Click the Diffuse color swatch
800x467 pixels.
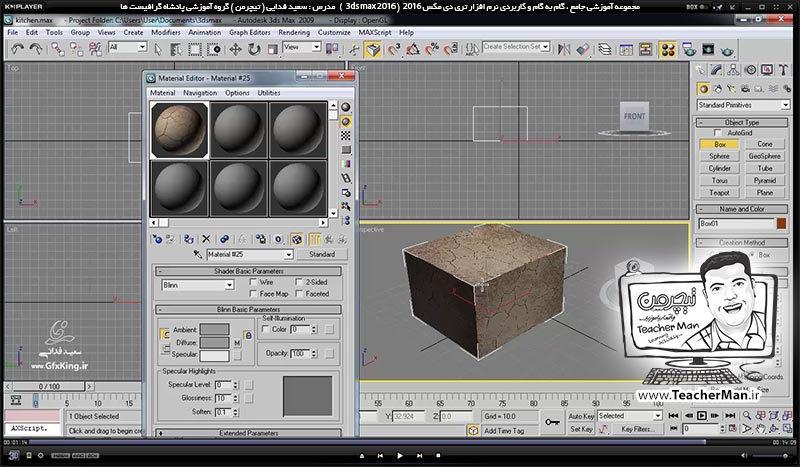pos(214,342)
